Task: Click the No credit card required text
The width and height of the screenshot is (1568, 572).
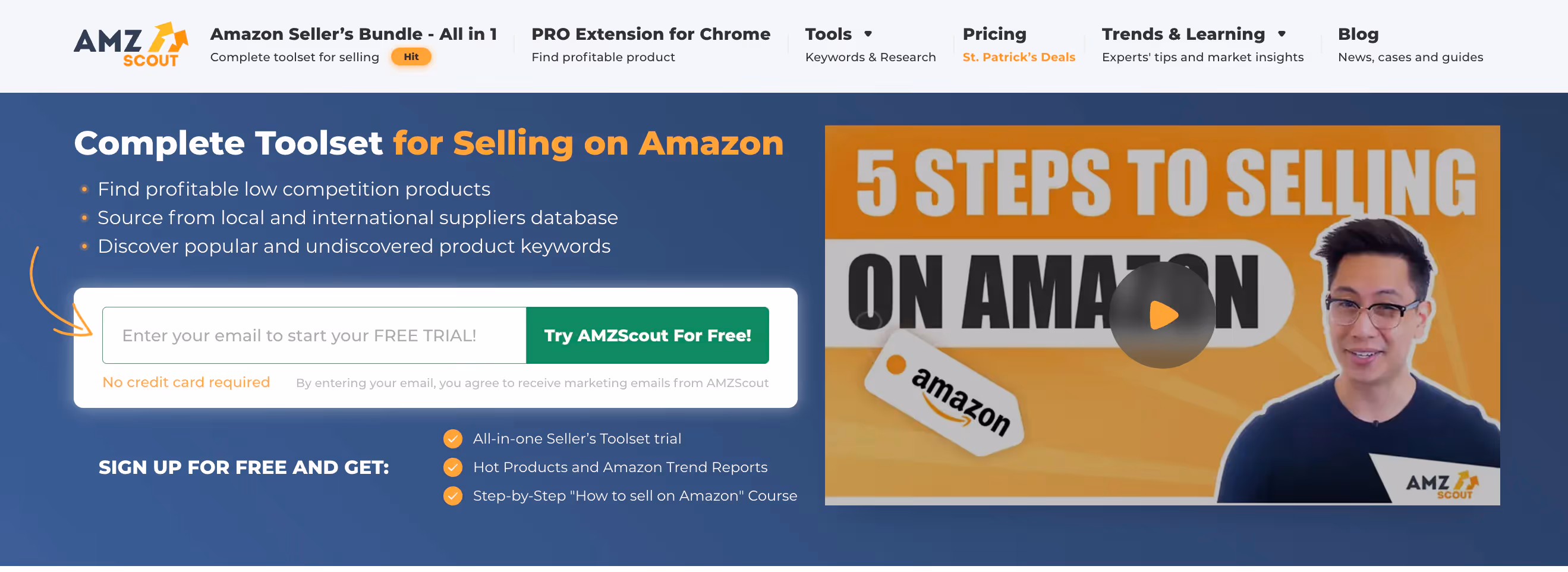Action: 185,382
